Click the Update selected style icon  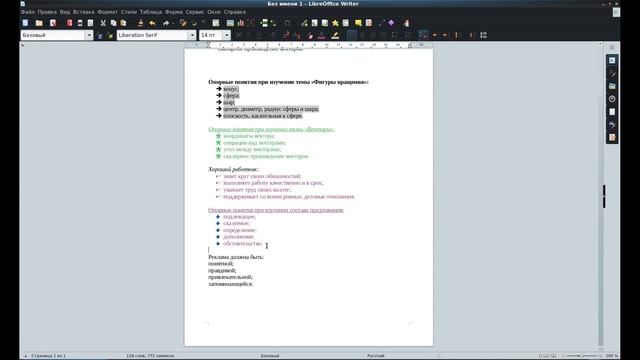(x=100, y=36)
